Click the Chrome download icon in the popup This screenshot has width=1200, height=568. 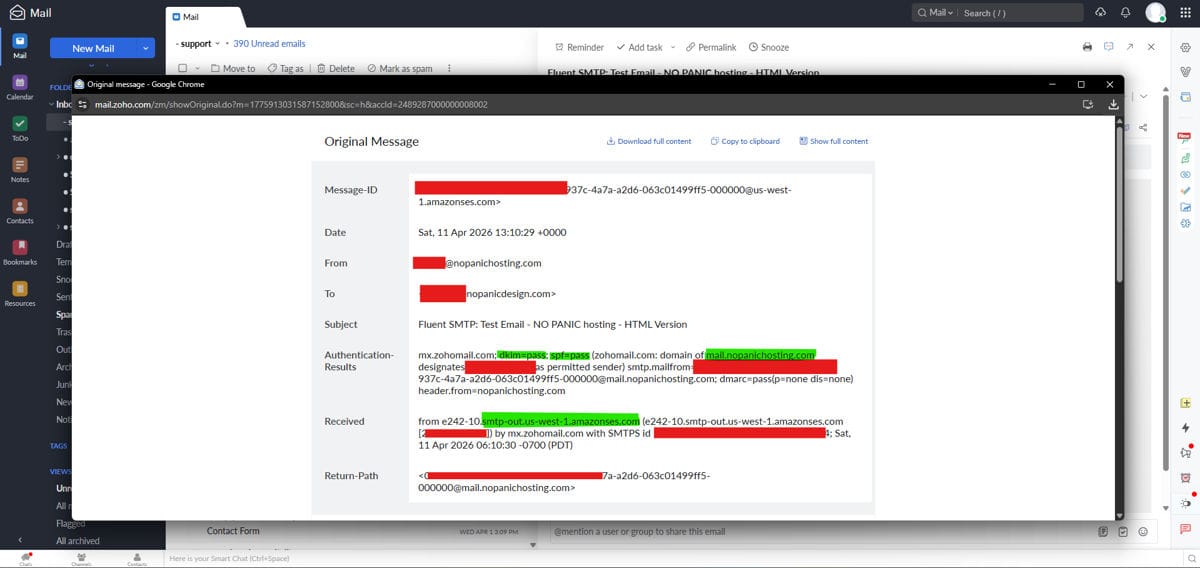1113,104
